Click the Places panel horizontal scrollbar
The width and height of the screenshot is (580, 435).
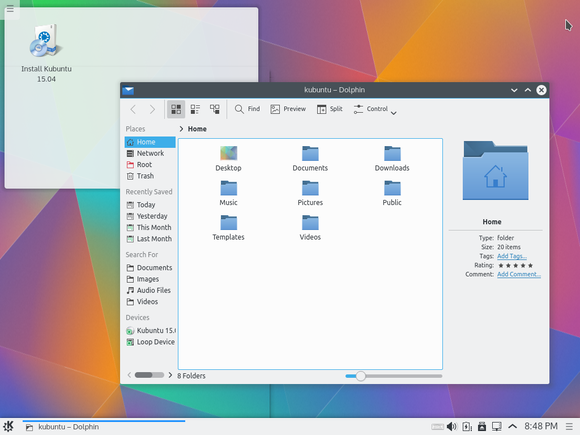coord(149,375)
